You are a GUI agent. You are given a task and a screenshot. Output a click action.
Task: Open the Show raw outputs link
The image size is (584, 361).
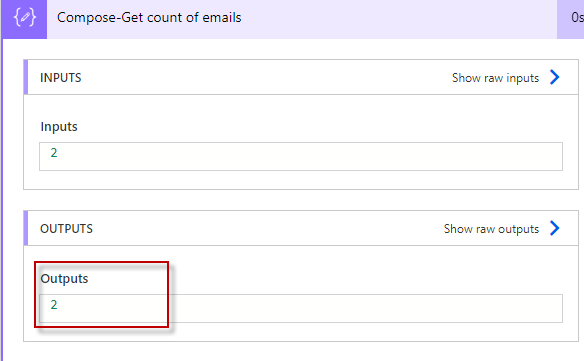491,229
